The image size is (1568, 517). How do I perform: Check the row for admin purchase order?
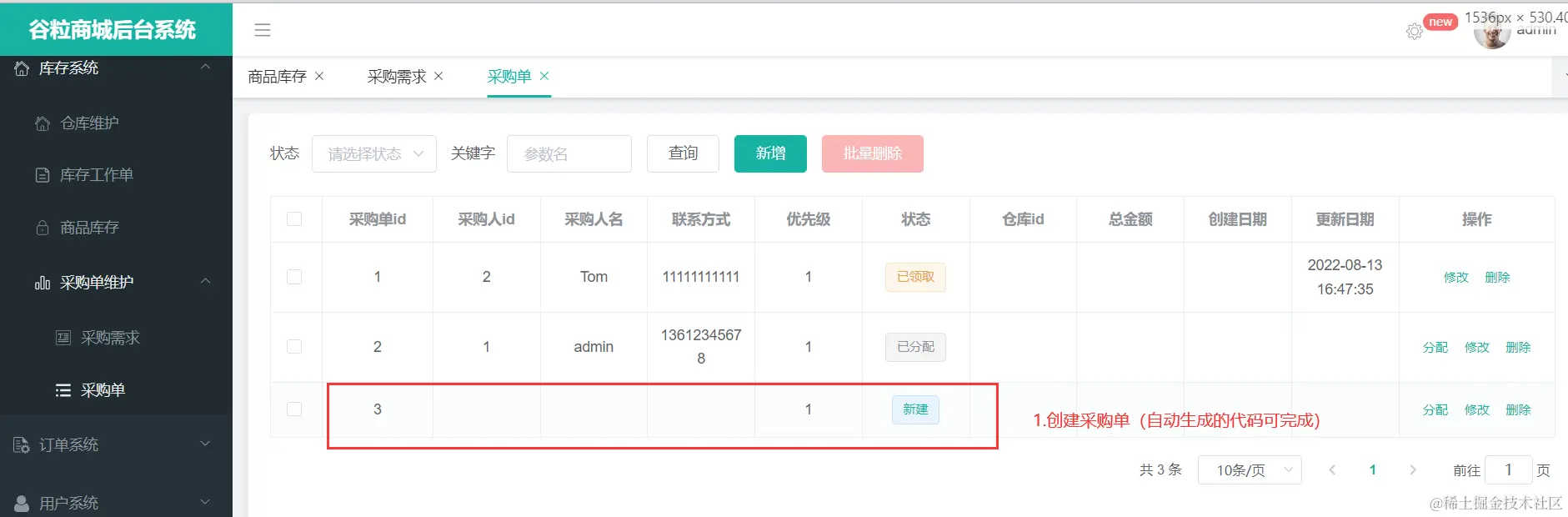[294, 346]
